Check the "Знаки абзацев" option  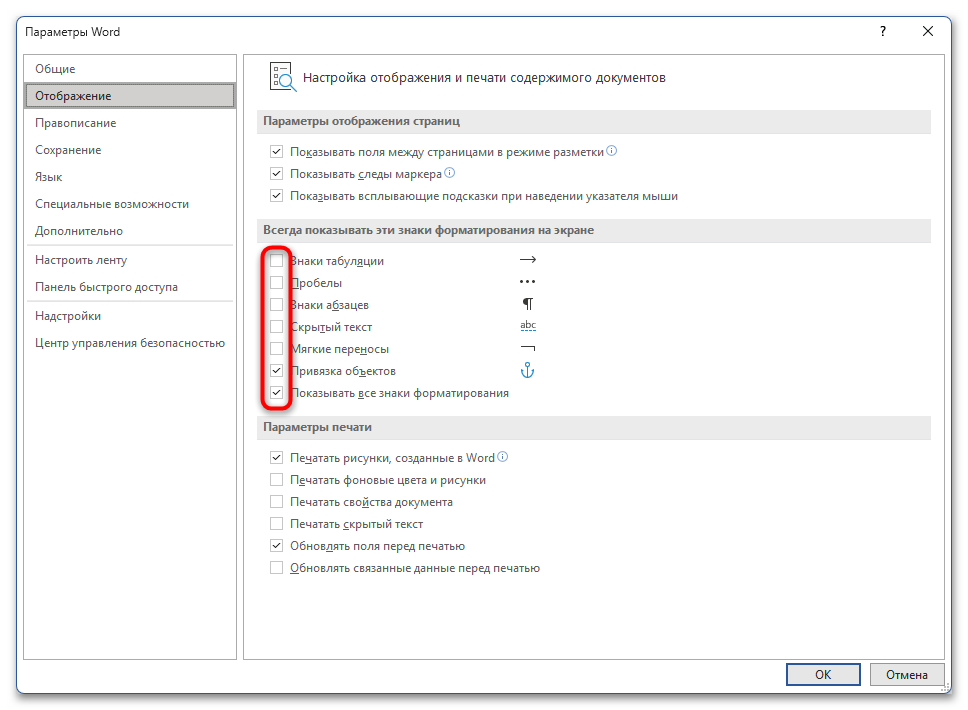pos(277,305)
